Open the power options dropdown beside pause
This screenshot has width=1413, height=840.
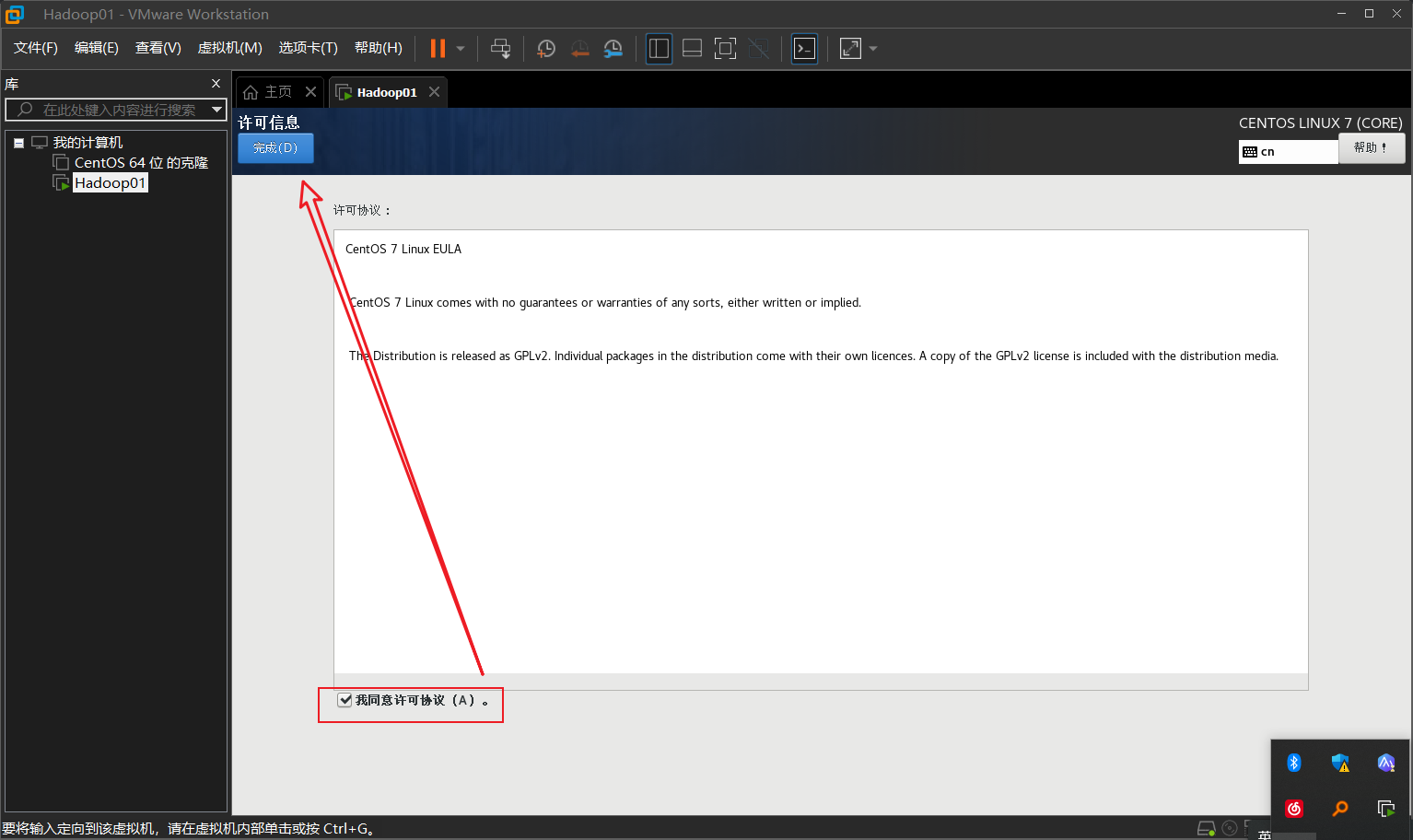point(461,49)
